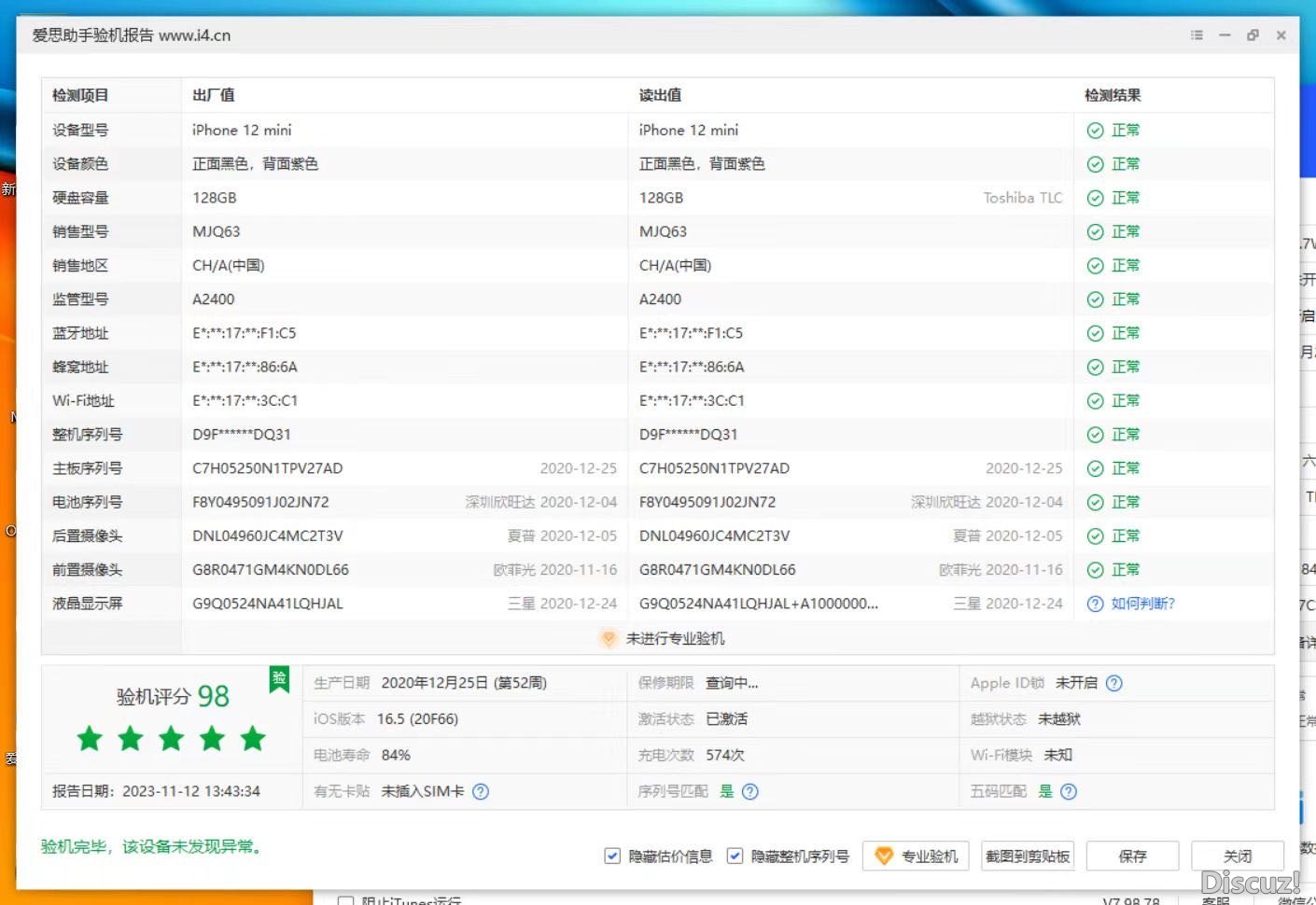
Task: Click 验机完毕 status message
Action: pyautogui.click(x=153, y=846)
